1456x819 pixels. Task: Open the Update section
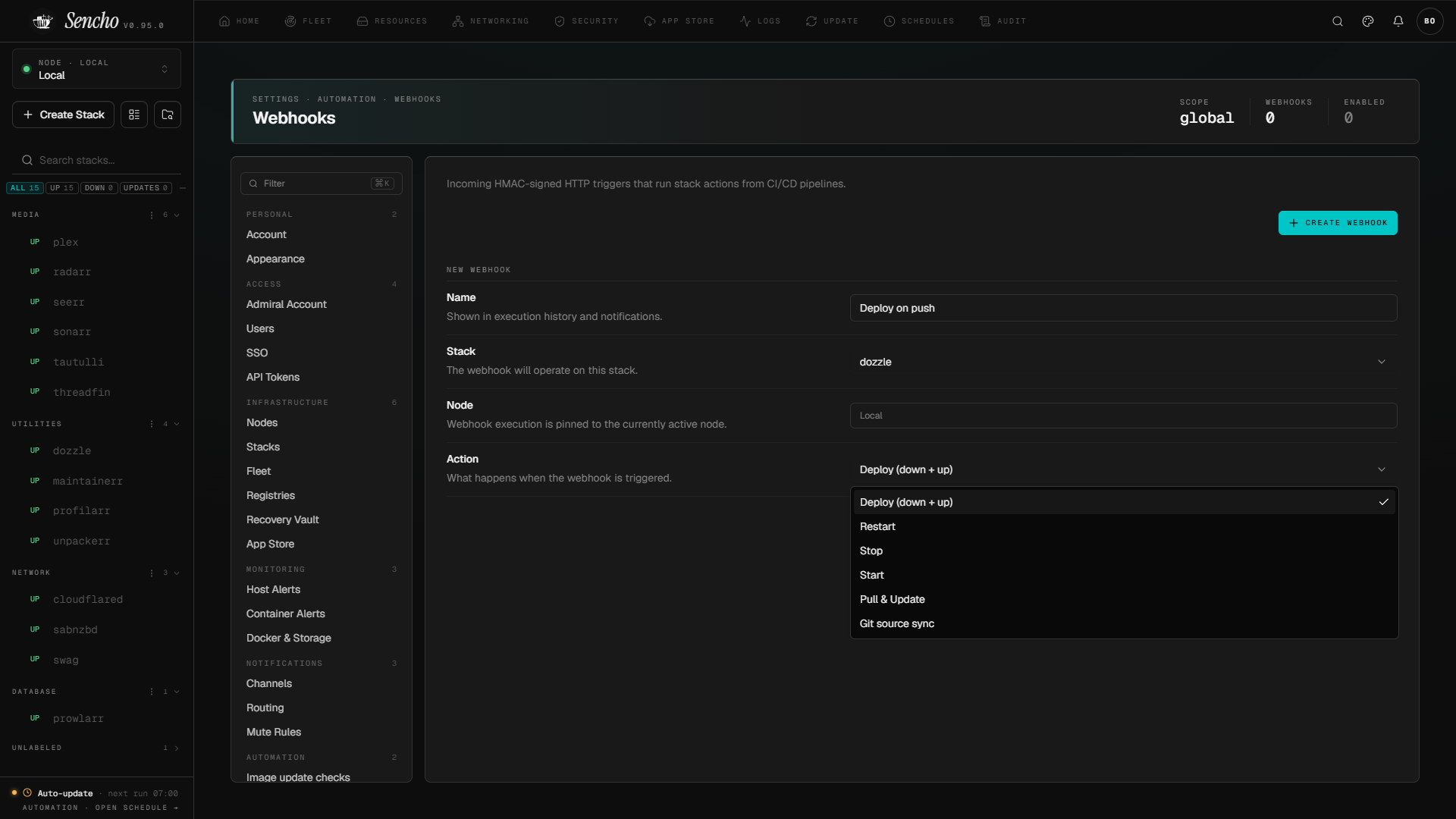[x=832, y=21]
